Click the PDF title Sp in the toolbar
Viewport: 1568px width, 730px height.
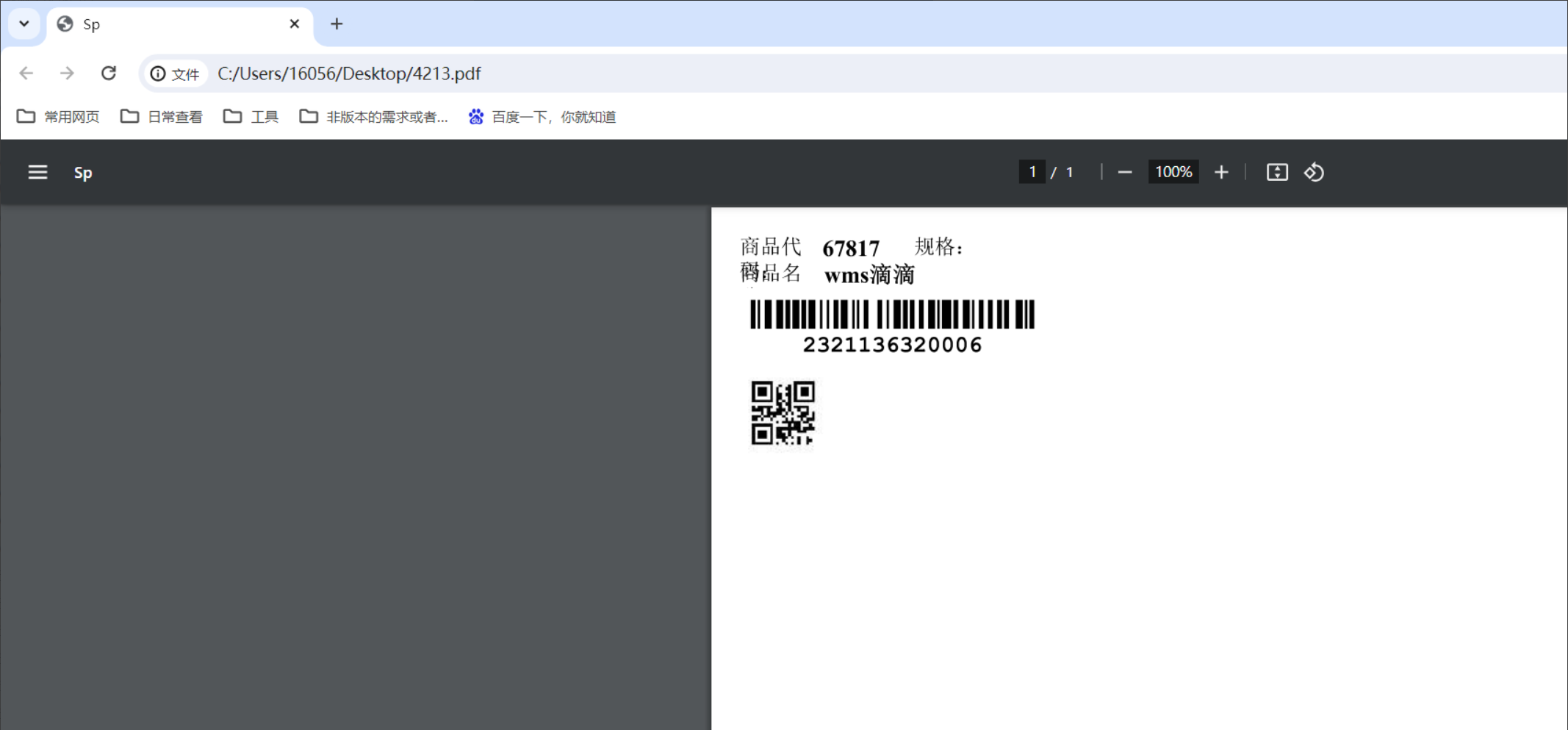point(83,173)
